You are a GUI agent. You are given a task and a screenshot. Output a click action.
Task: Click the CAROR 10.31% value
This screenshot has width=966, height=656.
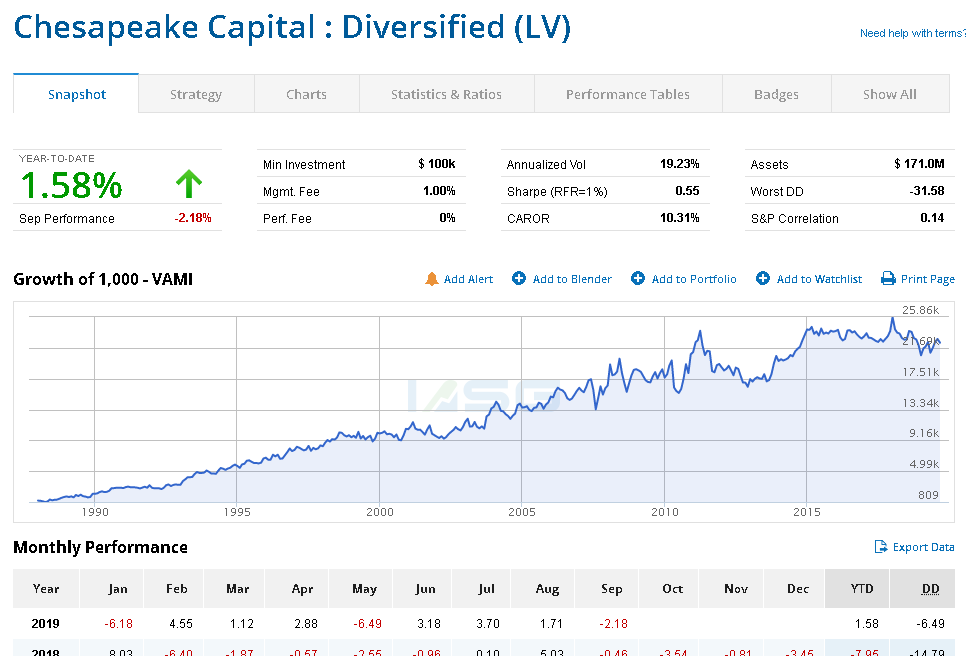coord(680,218)
